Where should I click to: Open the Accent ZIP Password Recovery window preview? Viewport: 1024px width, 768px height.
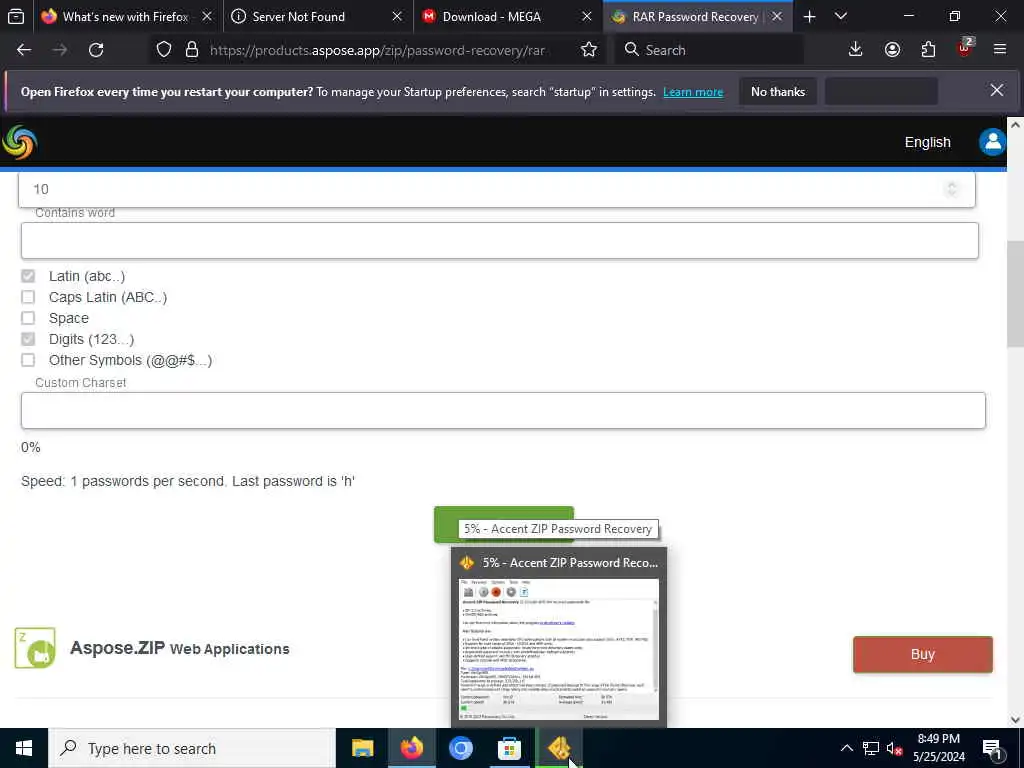[x=559, y=637]
